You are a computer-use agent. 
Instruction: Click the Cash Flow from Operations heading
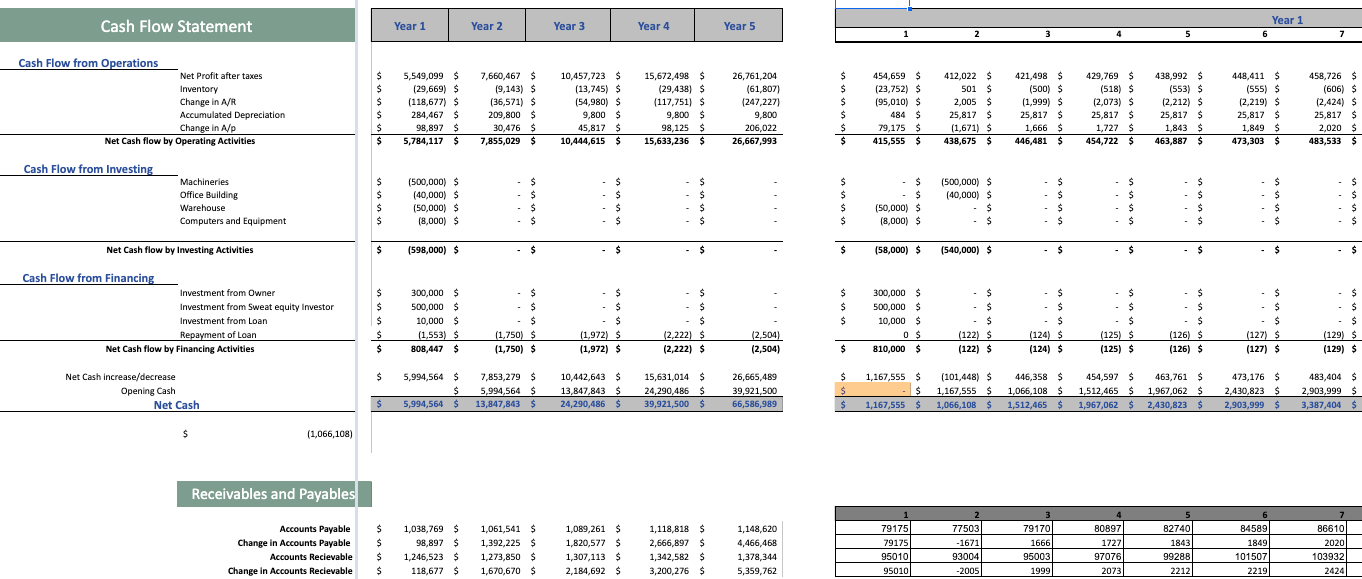[x=88, y=63]
